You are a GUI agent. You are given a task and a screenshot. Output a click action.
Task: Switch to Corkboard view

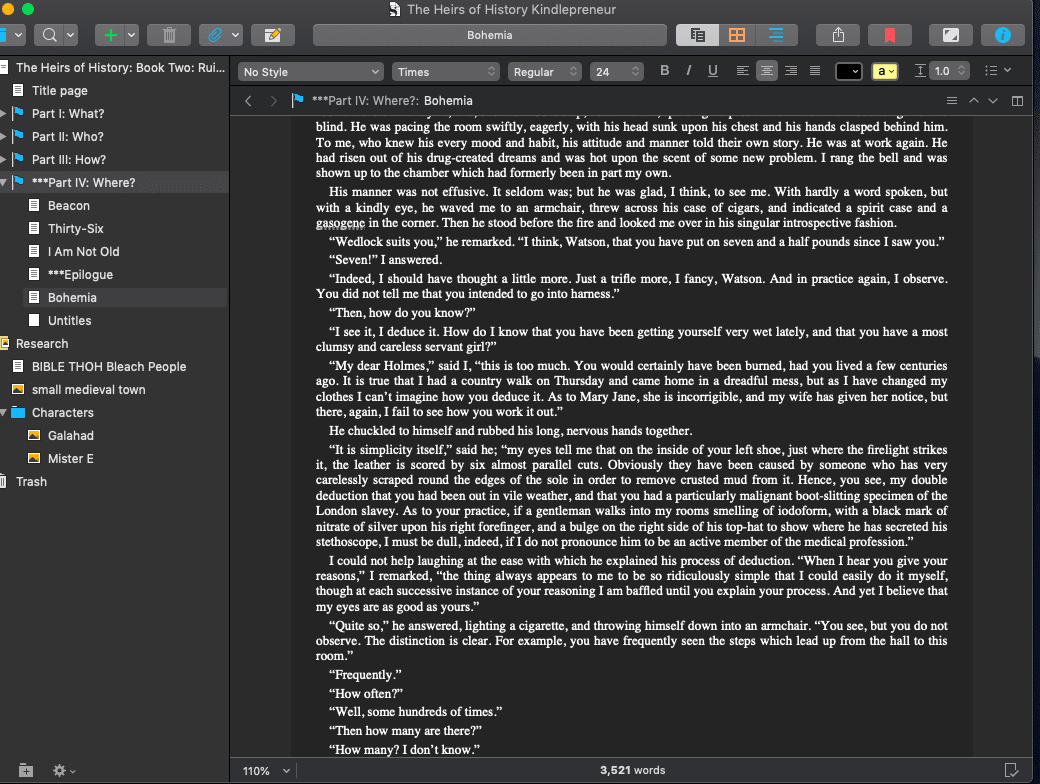click(x=737, y=34)
